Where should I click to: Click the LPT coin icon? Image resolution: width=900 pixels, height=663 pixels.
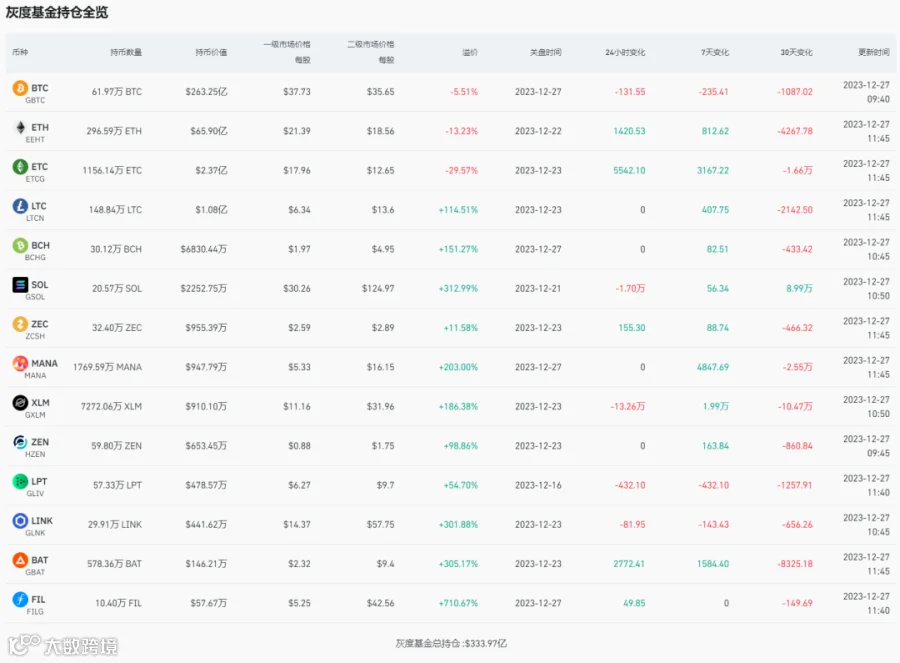19,482
